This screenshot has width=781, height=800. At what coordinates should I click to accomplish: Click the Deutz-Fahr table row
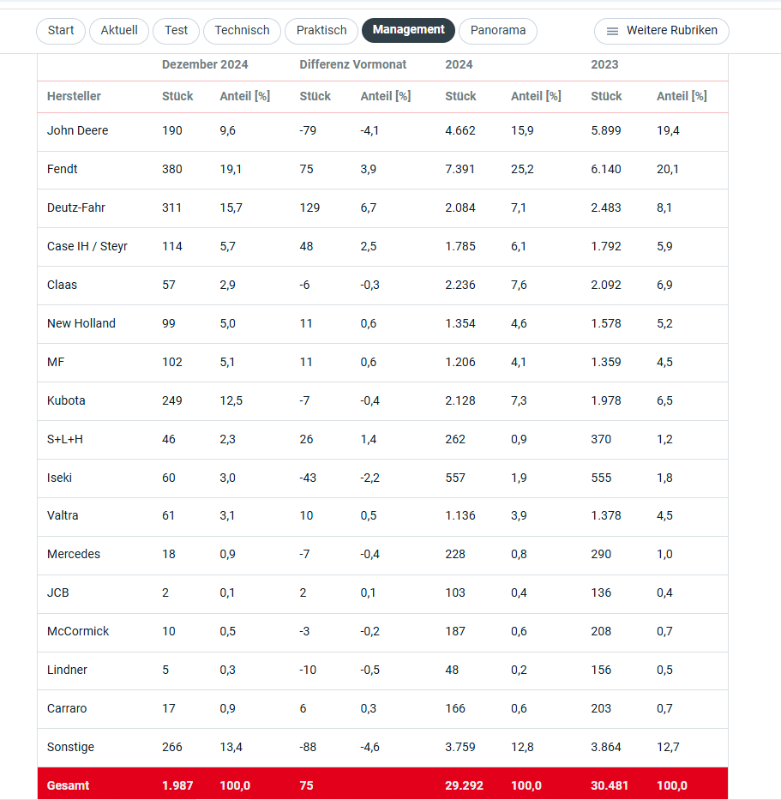coord(383,208)
